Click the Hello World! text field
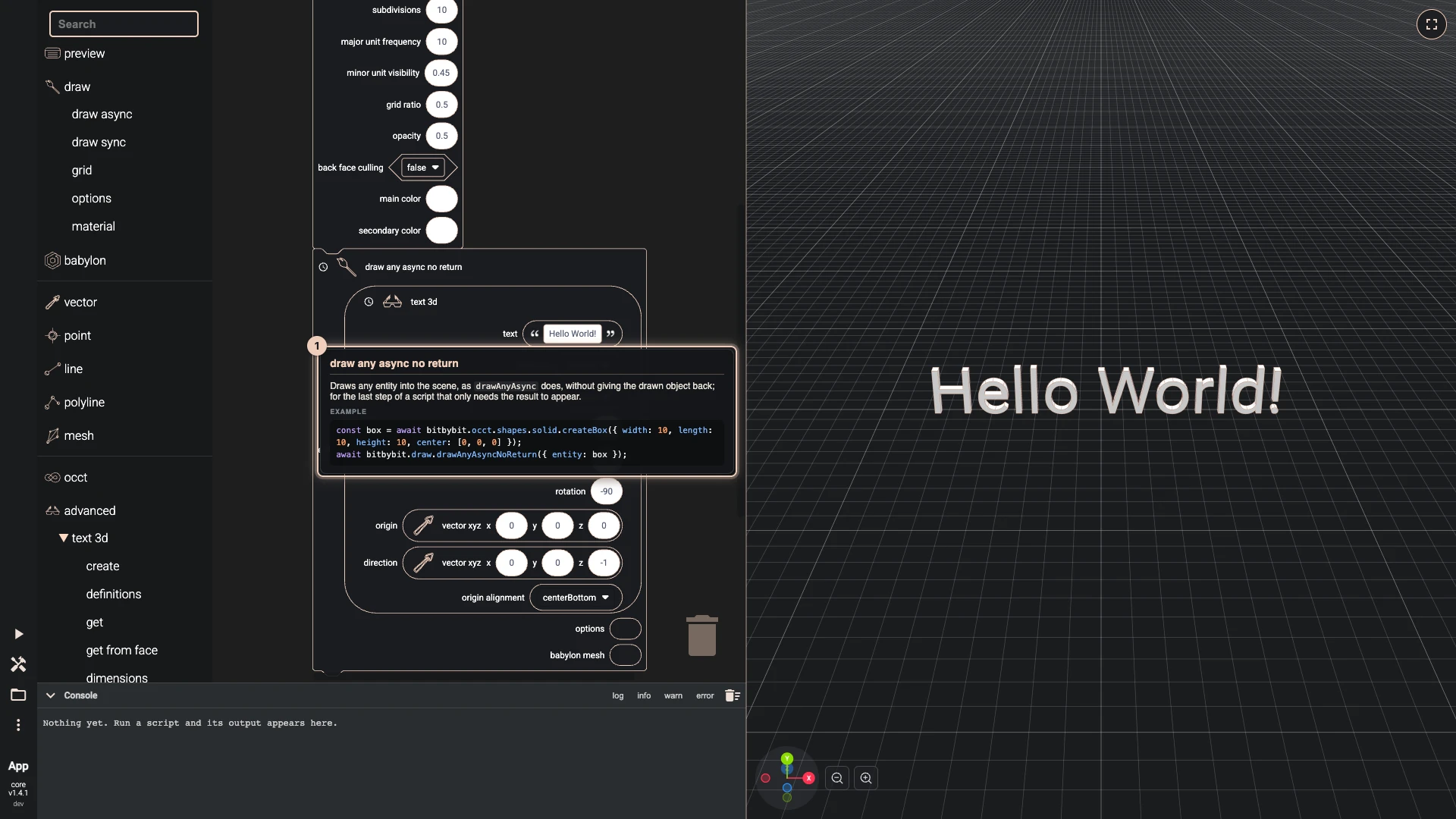The image size is (1456, 819). pyautogui.click(x=573, y=334)
